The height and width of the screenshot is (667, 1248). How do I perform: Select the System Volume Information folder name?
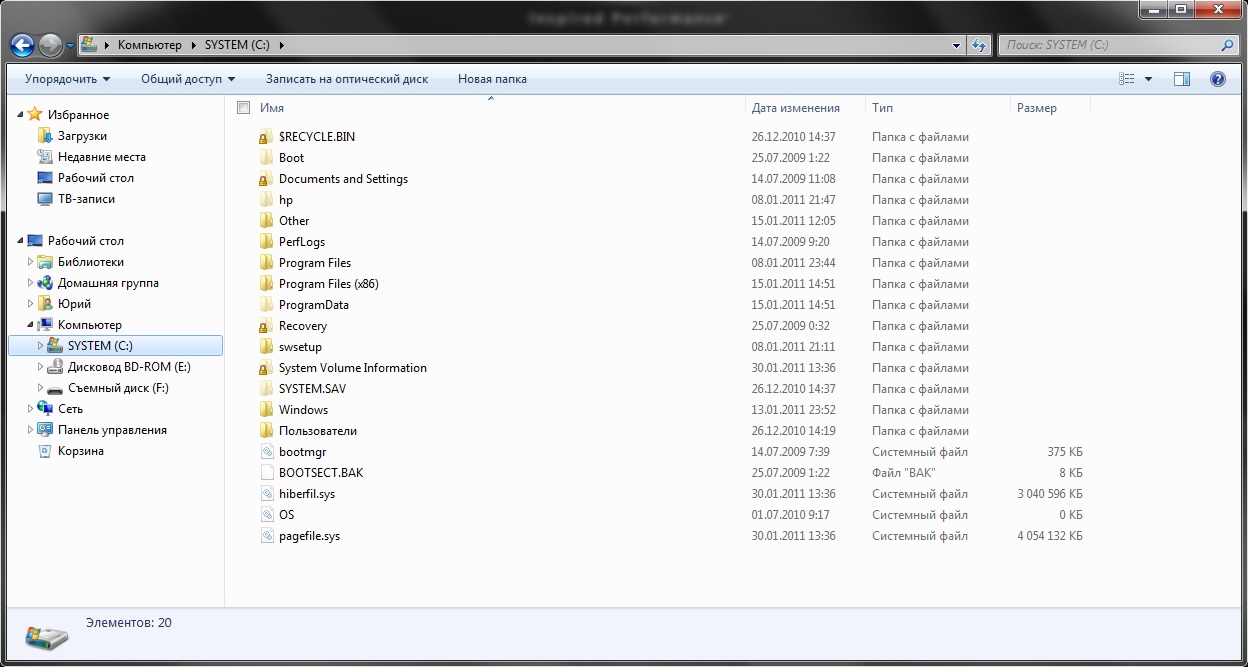coord(353,368)
